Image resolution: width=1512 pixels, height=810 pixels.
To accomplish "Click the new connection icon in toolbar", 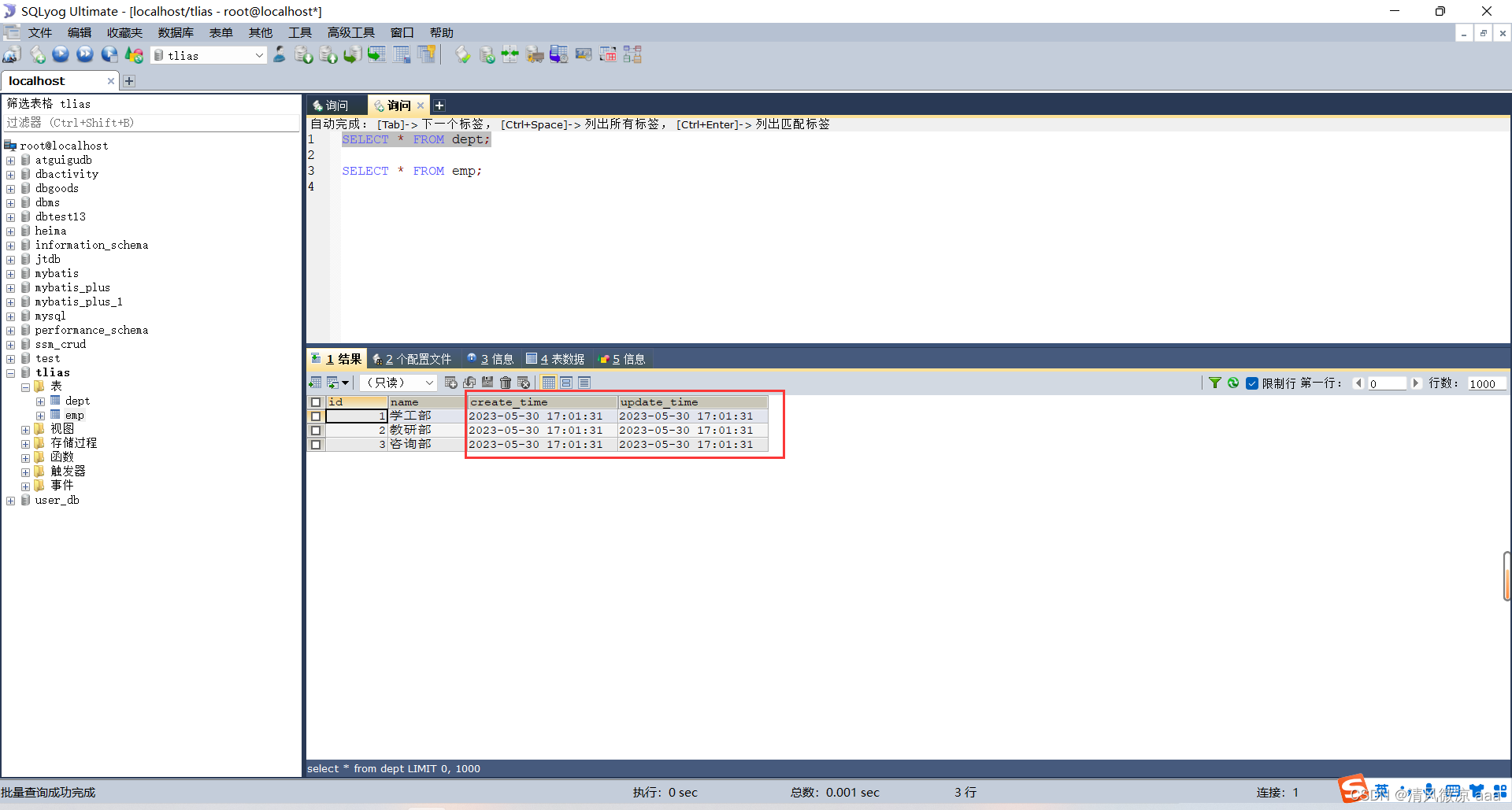I will coord(12,55).
